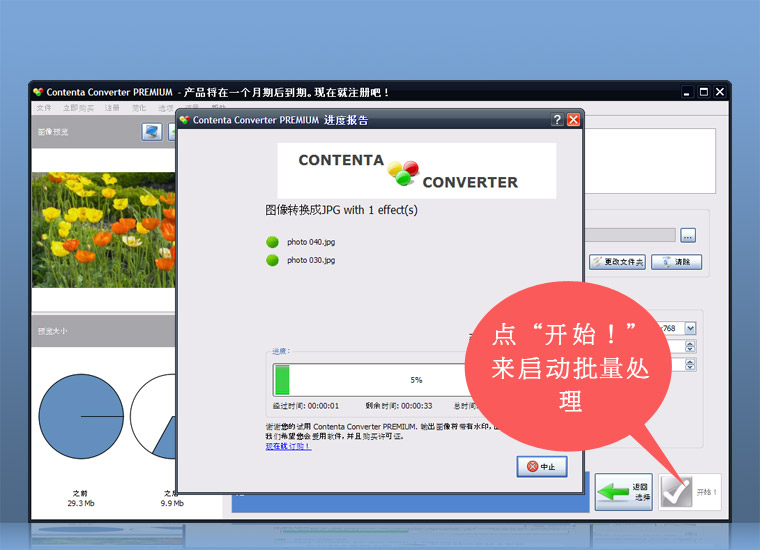Image resolution: width=760 pixels, height=550 pixels.
Task: Click the second spinner below the resolution dropdown
Action: point(690,365)
